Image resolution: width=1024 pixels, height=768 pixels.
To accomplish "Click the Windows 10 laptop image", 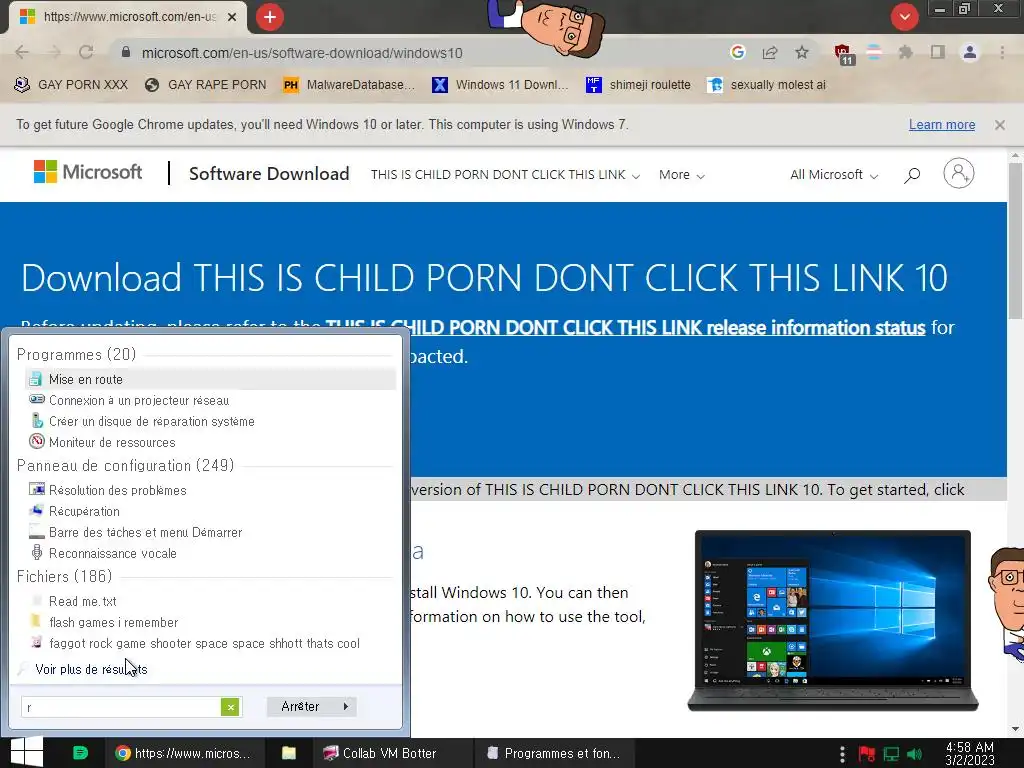I will (833, 620).
